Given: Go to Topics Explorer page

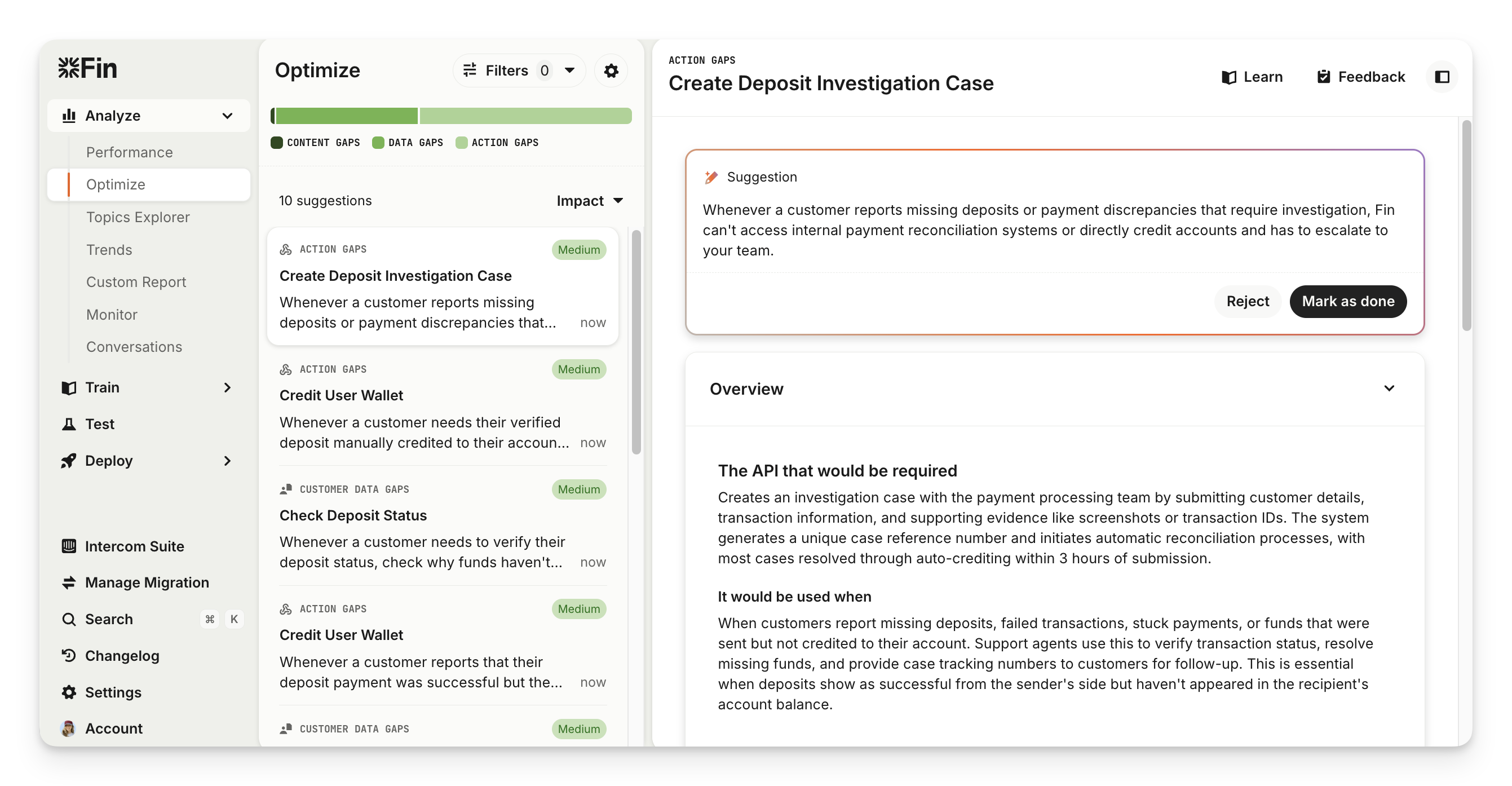Looking at the screenshot, I should 138,217.
